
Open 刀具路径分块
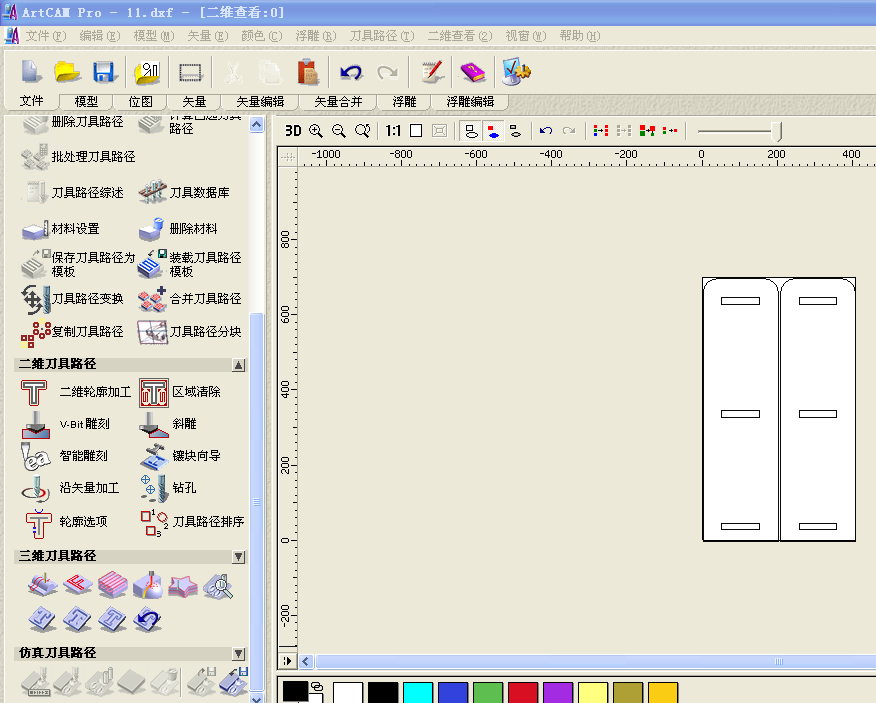click(x=189, y=332)
